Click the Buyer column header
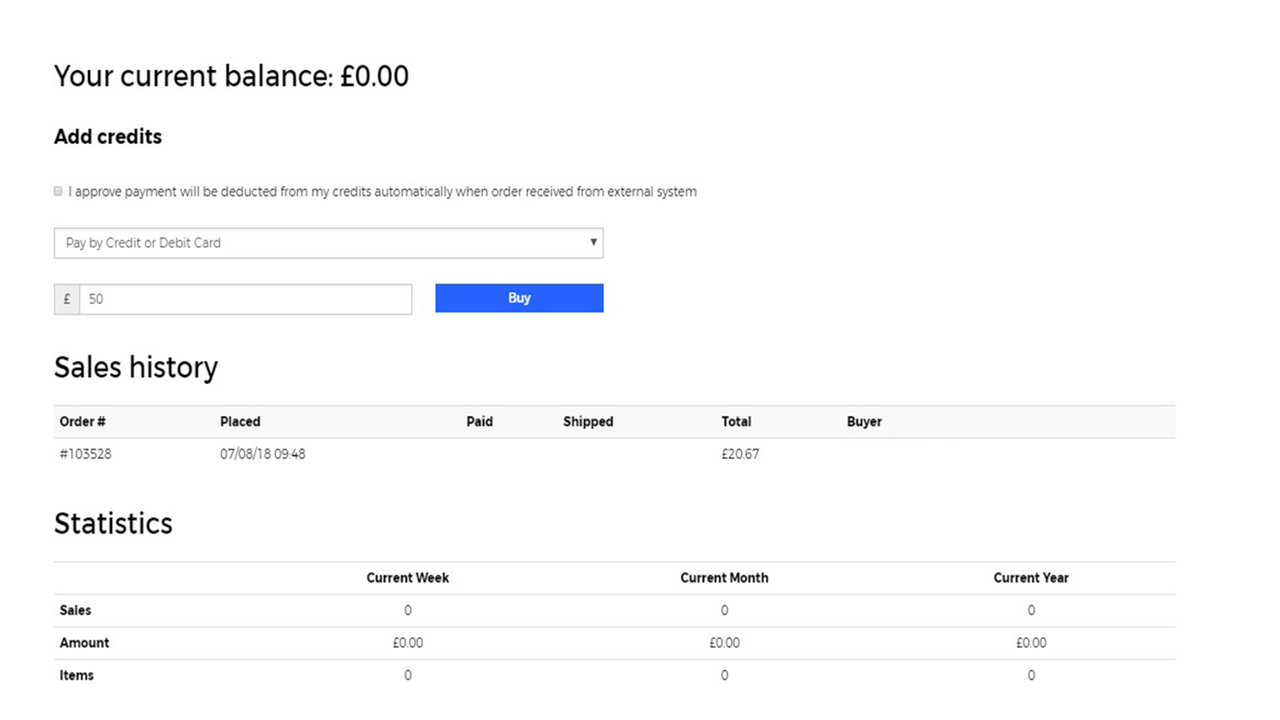Screen dimensions: 1280x720 (x=864, y=421)
